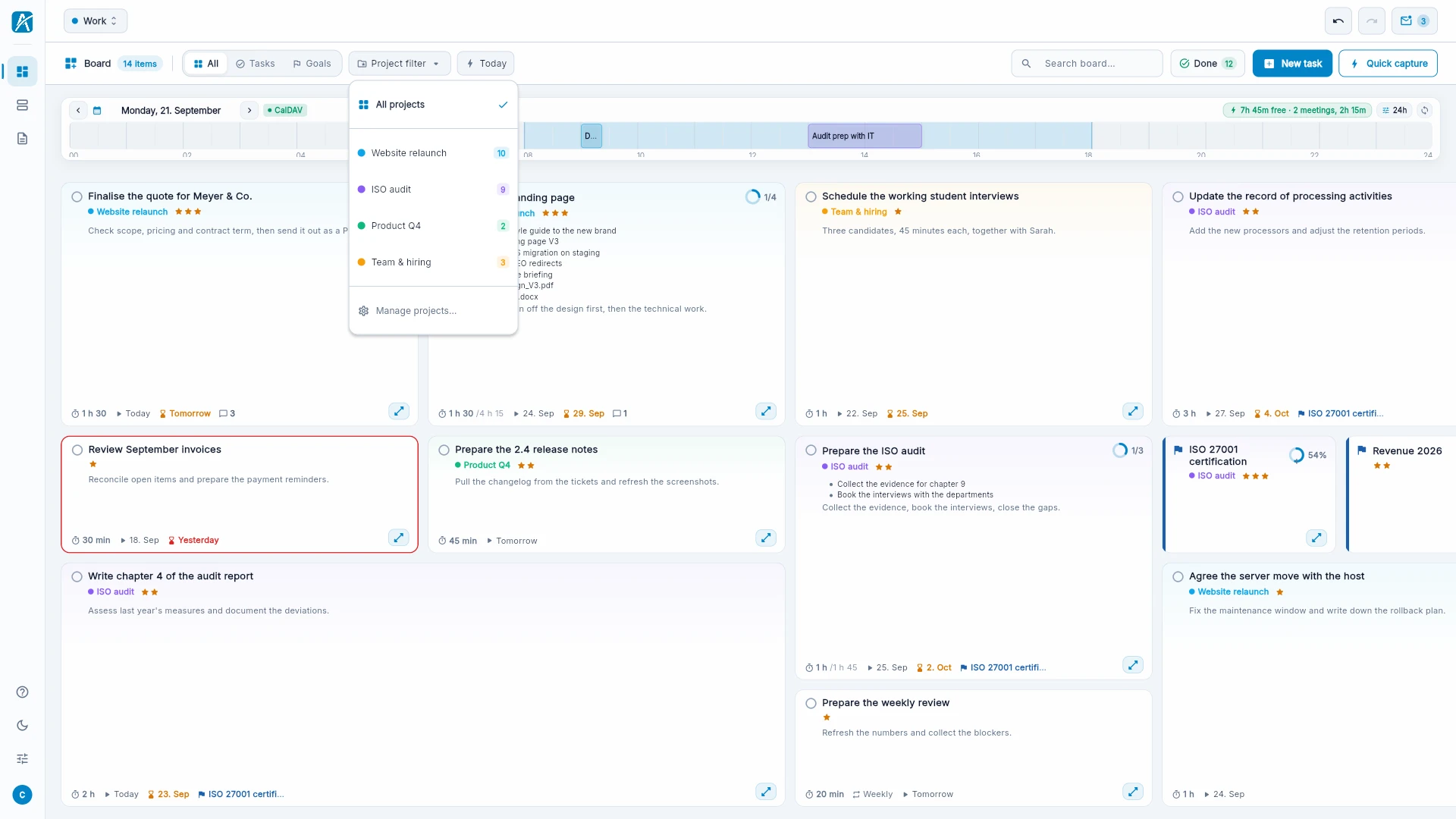Check off Schedule the working student interviews
This screenshot has width=1456, height=819.
(811, 197)
